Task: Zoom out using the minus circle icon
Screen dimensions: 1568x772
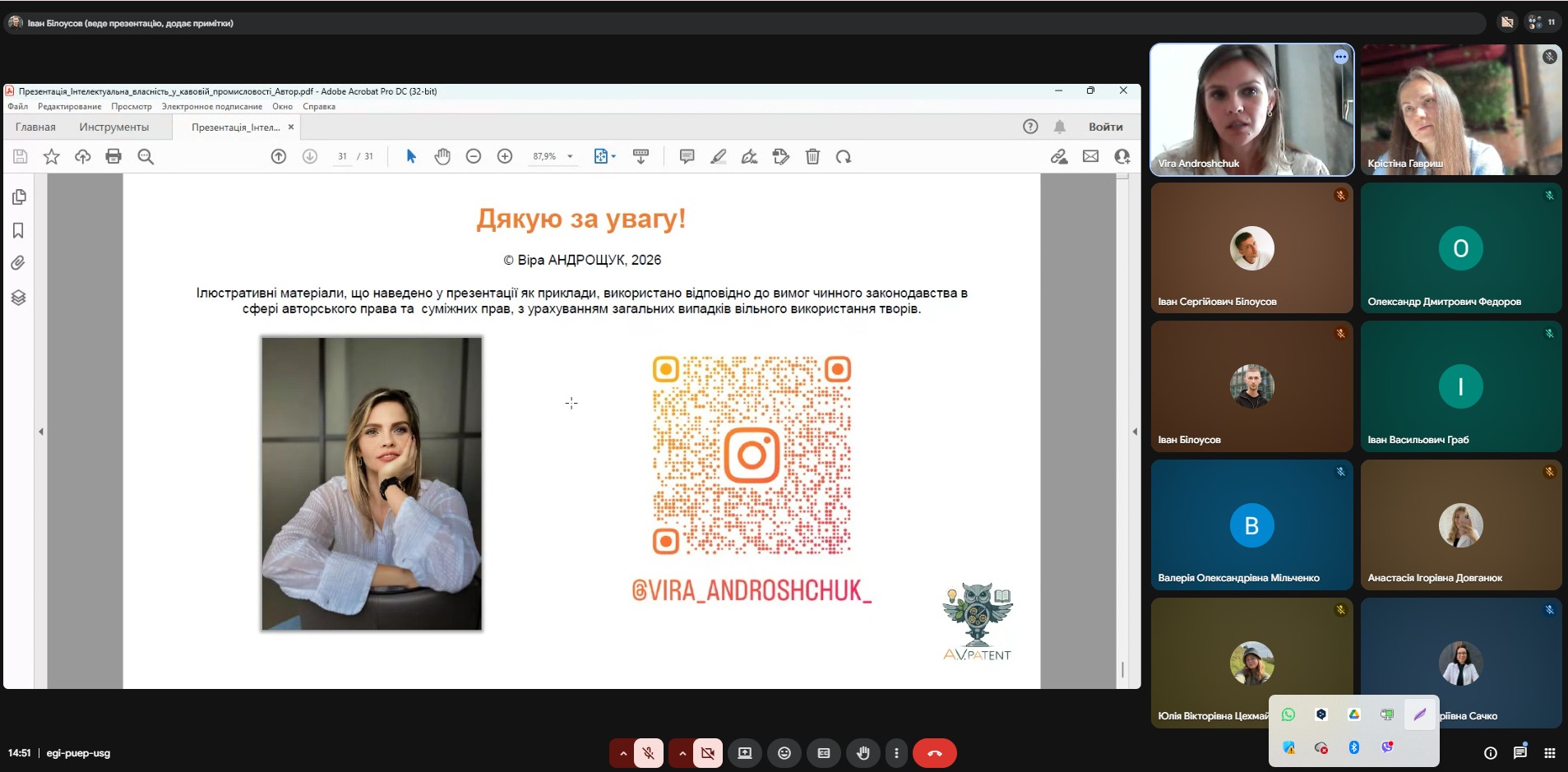Action: (x=474, y=156)
